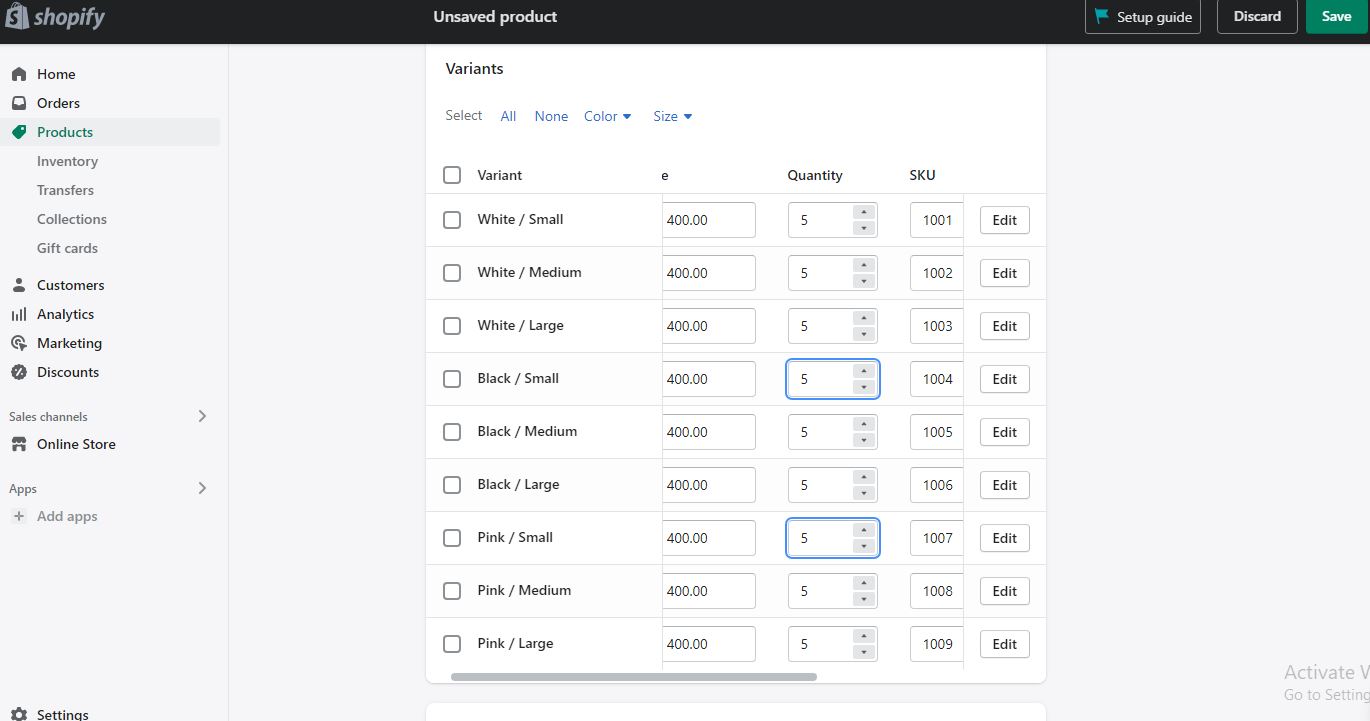Viewport: 1370px width, 721px height.
Task: Go to Collections in the sidebar
Action: click(72, 219)
